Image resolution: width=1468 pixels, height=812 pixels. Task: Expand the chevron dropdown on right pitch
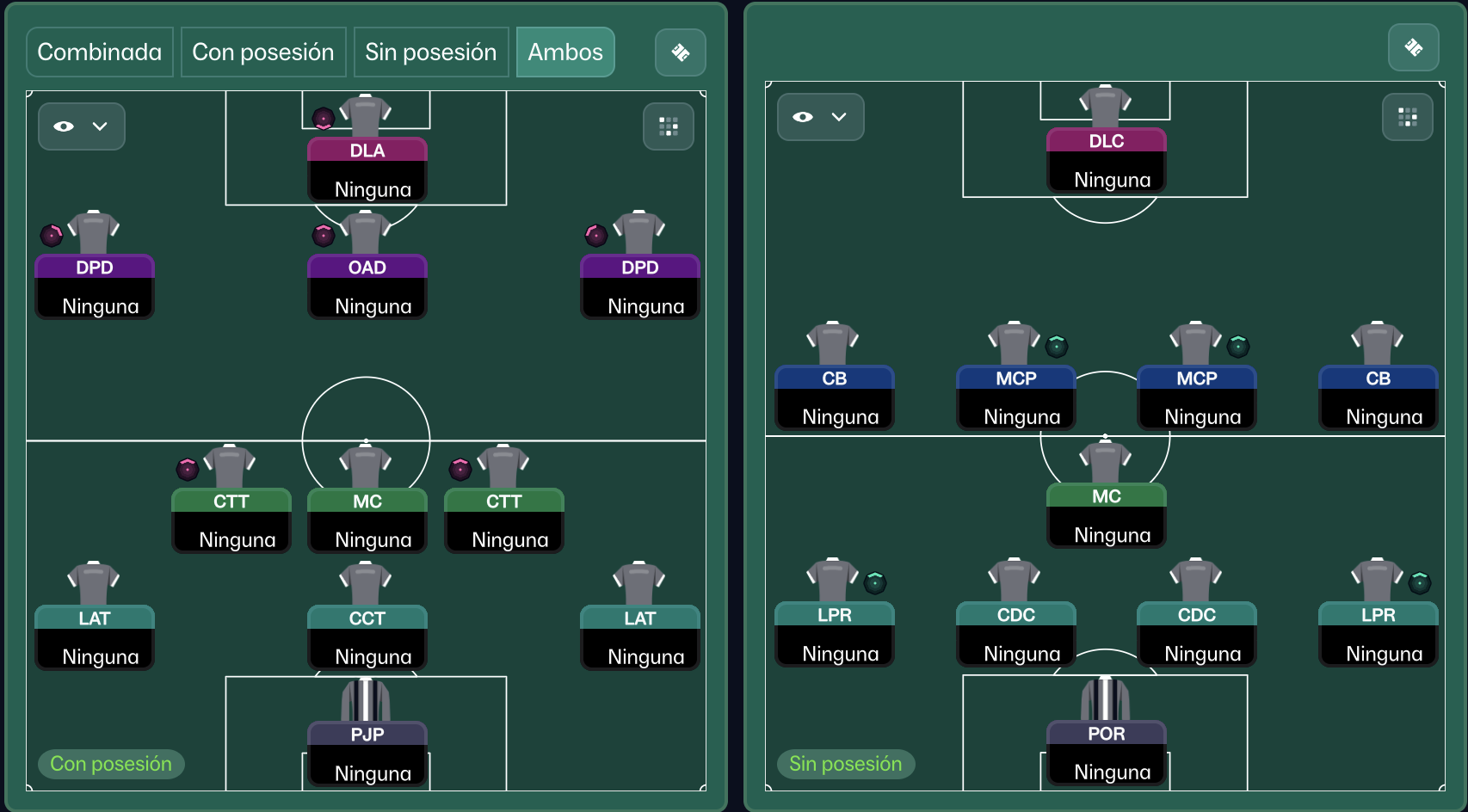coord(839,117)
